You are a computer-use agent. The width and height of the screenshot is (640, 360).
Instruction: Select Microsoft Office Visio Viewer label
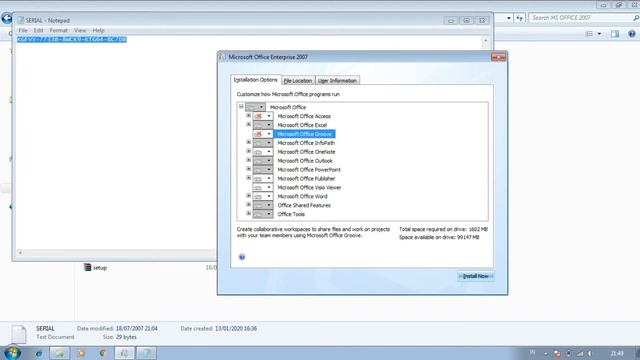309,188
